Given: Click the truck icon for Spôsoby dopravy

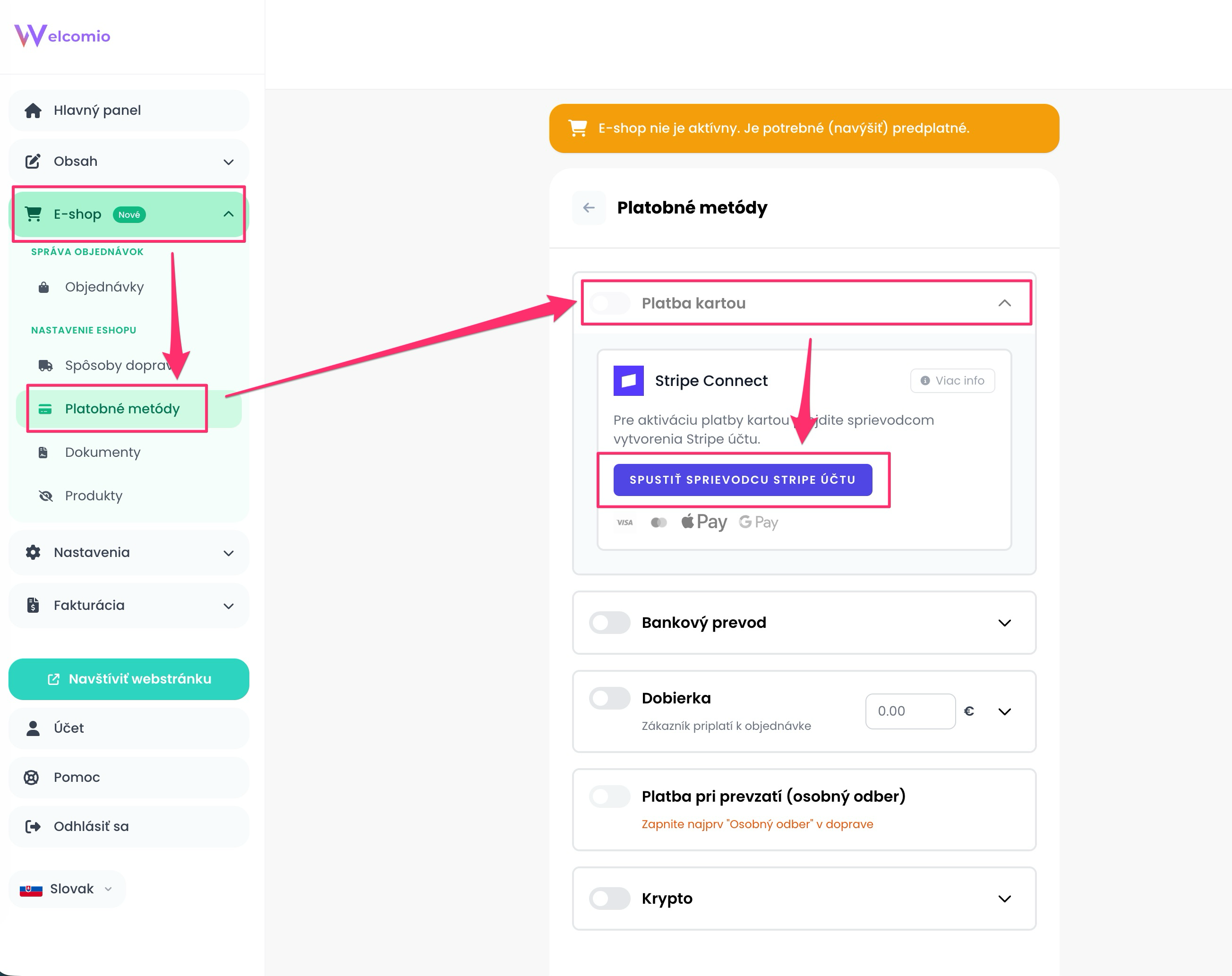Looking at the screenshot, I should 45,365.
